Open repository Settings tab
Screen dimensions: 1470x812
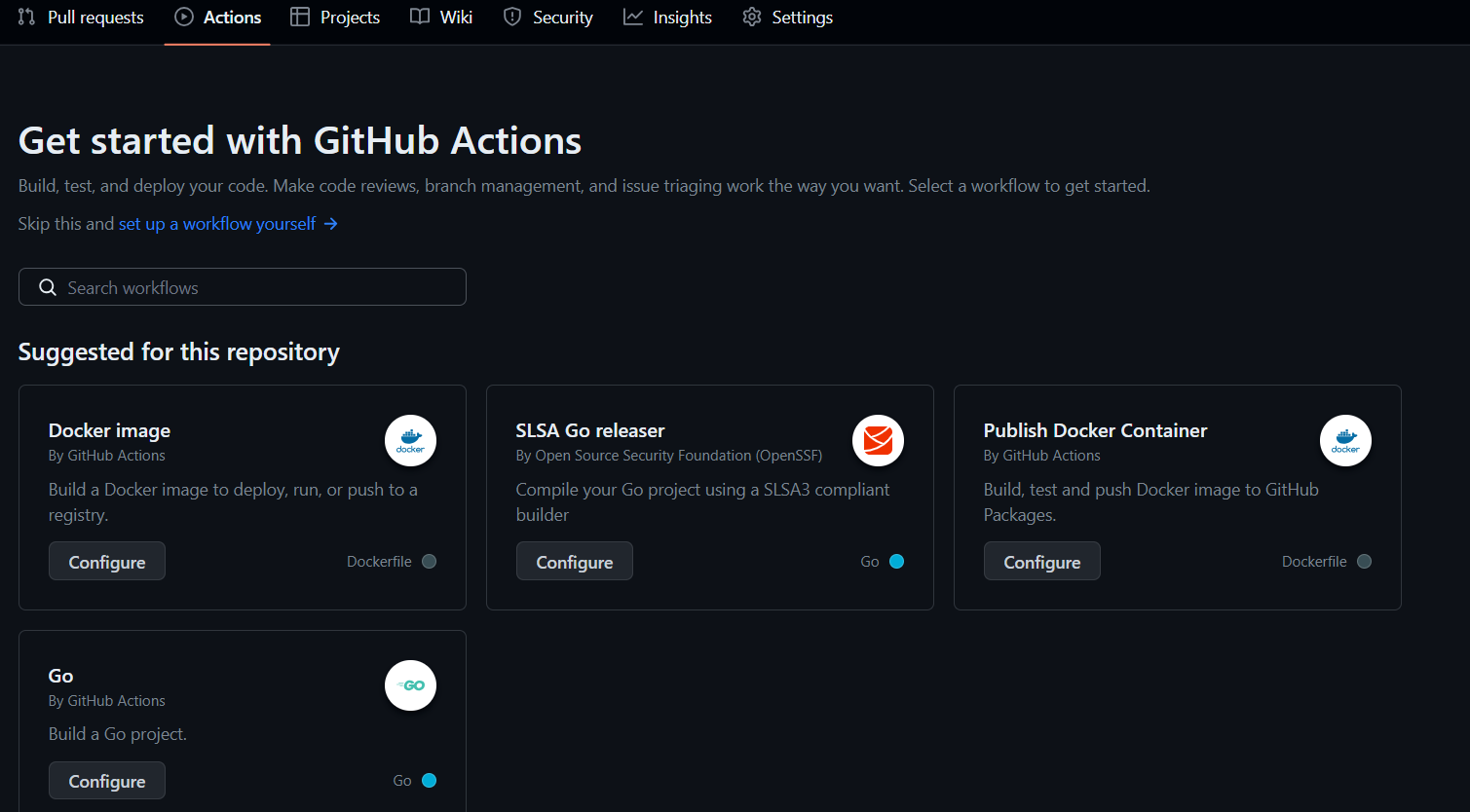click(787, 18)
